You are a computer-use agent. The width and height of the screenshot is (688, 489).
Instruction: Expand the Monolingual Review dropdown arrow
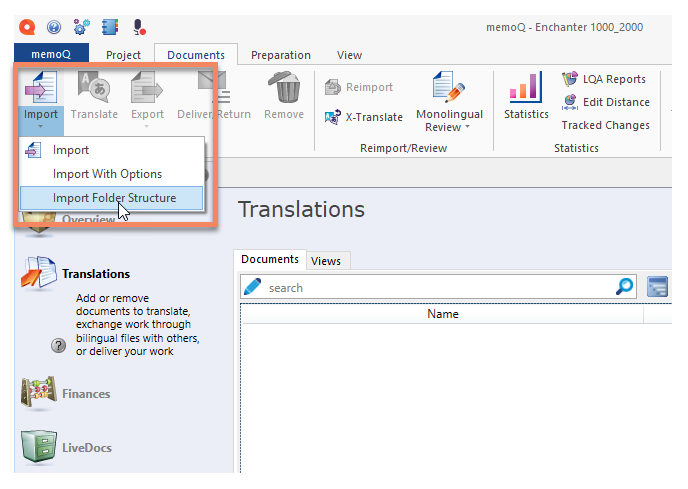pyautogui.click(x=467, y=127)
